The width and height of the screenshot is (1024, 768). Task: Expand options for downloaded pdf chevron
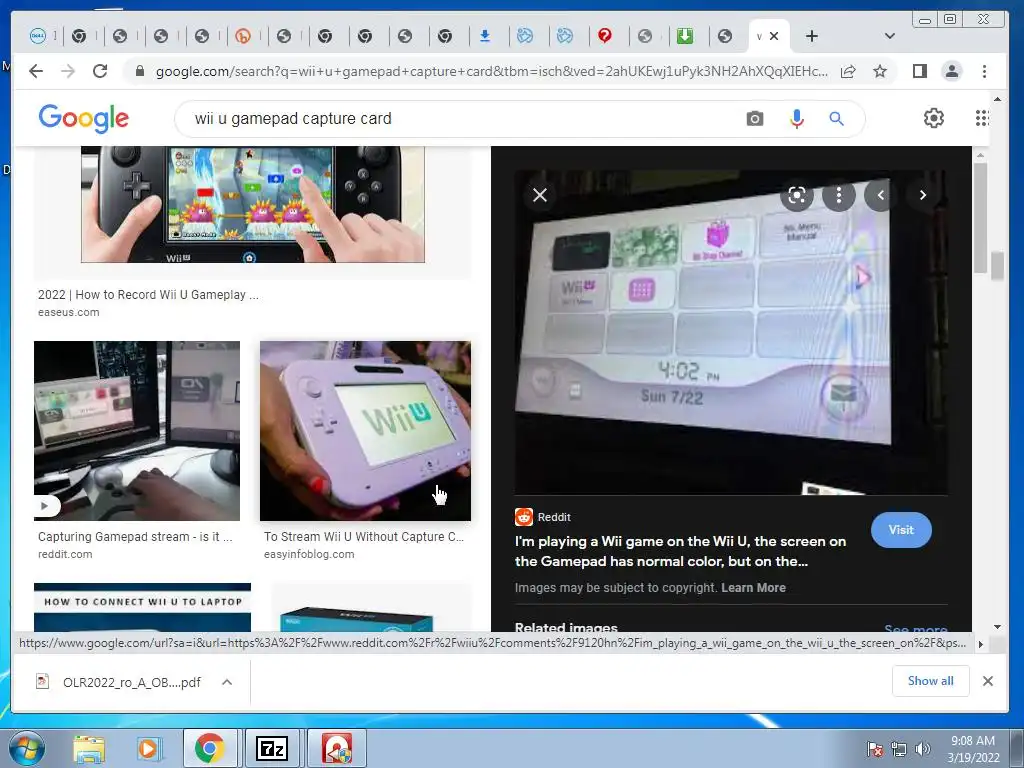point(227,682)
